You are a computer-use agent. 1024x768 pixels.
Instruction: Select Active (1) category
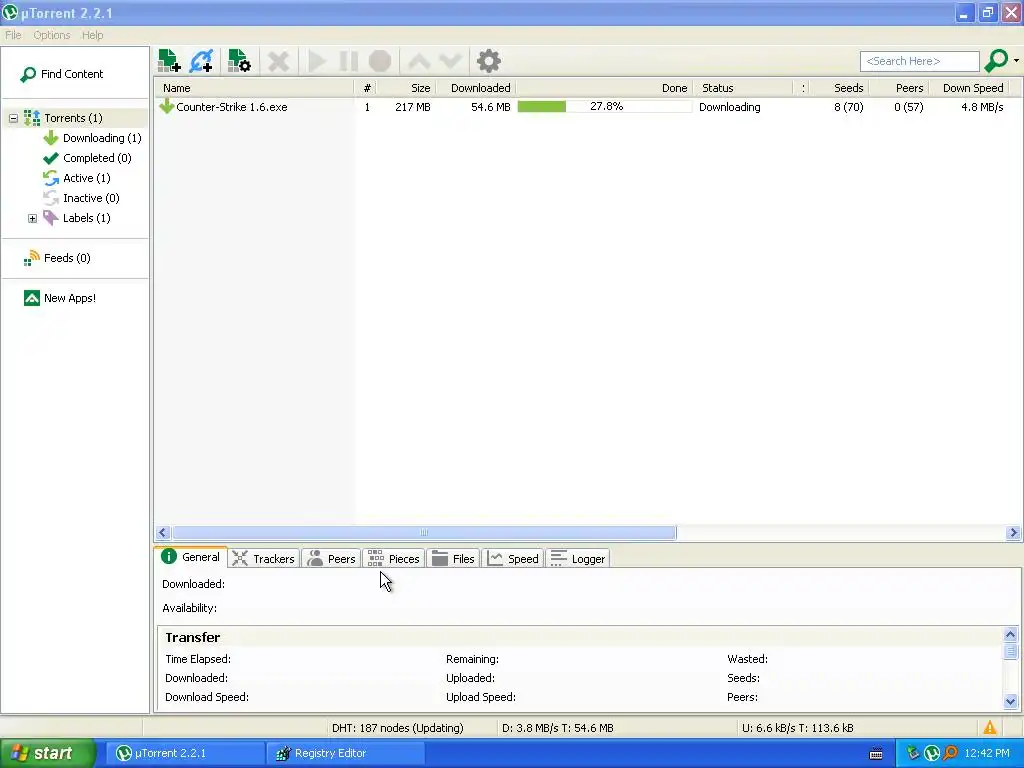(x=86, y=178)
